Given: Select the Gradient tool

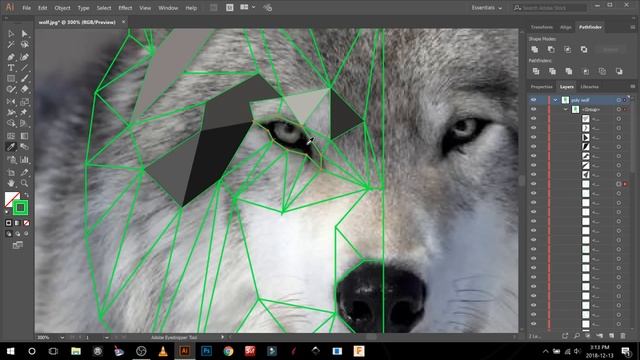Looking at the screenshot, I should (x=24, y=136).
